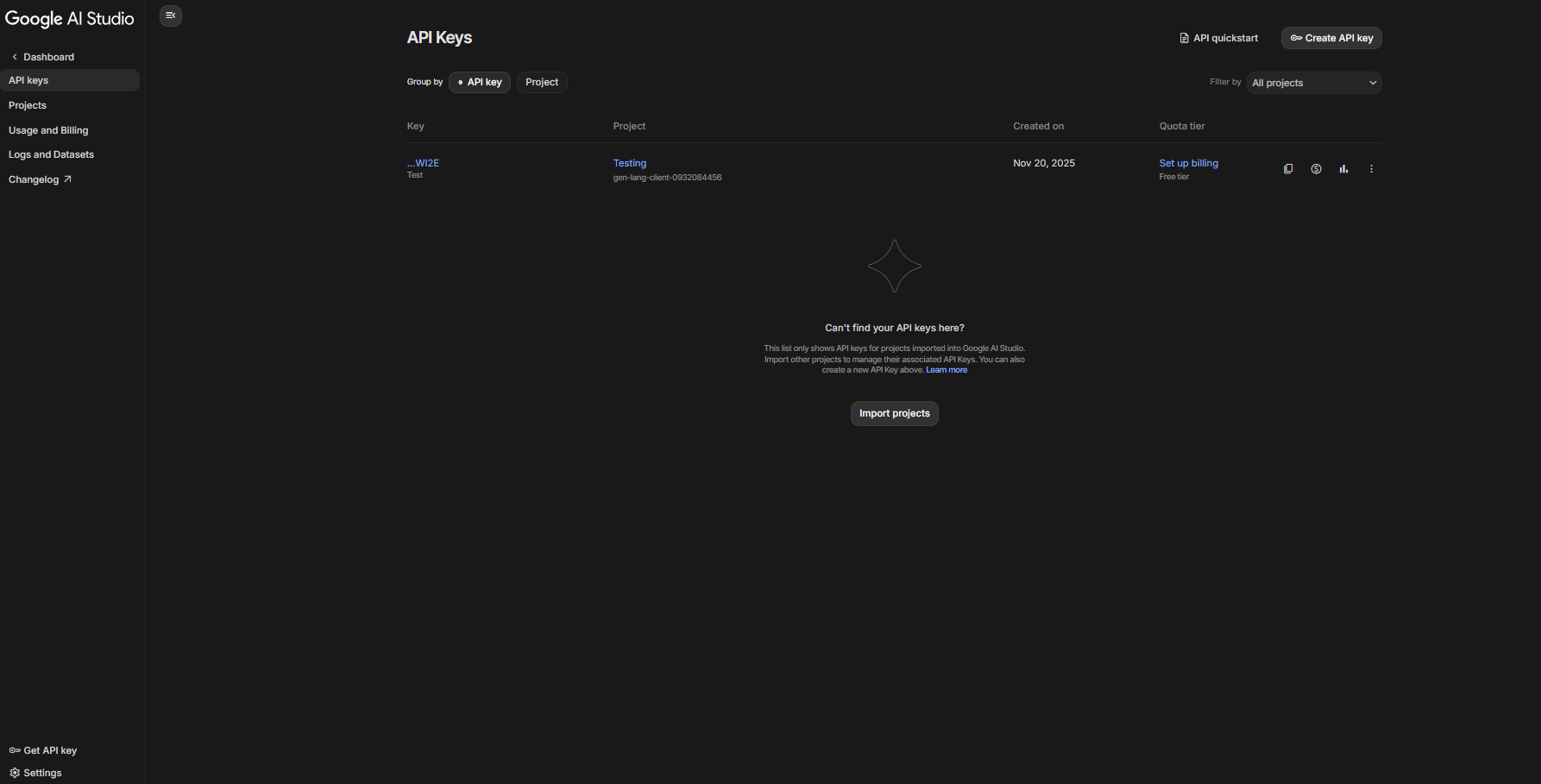Go back to Dashboard in sidebar
Screen dimensions: 1541x784
(x=43, y=57)
